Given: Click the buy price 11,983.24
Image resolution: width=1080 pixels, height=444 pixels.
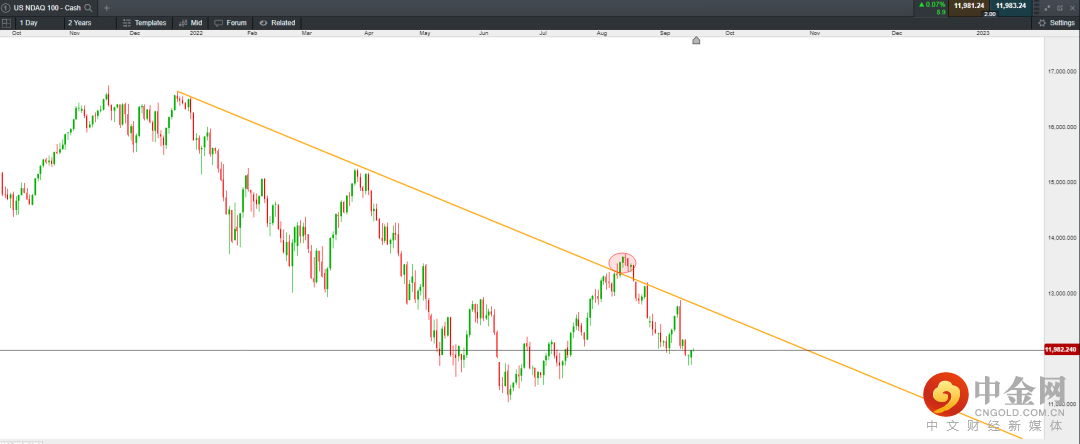Looking at the screenshot, I should 1011,5.
